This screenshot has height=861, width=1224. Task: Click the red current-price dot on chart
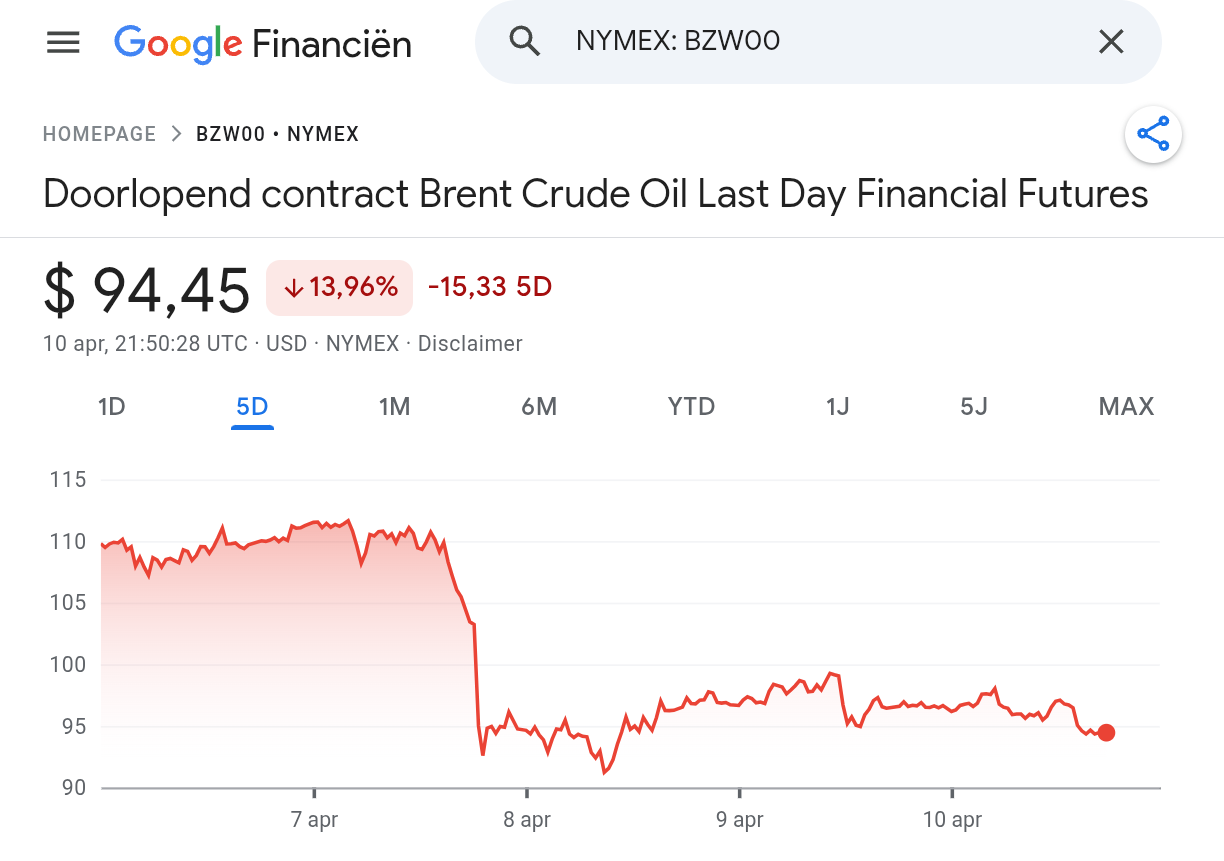click(1106, 733)
